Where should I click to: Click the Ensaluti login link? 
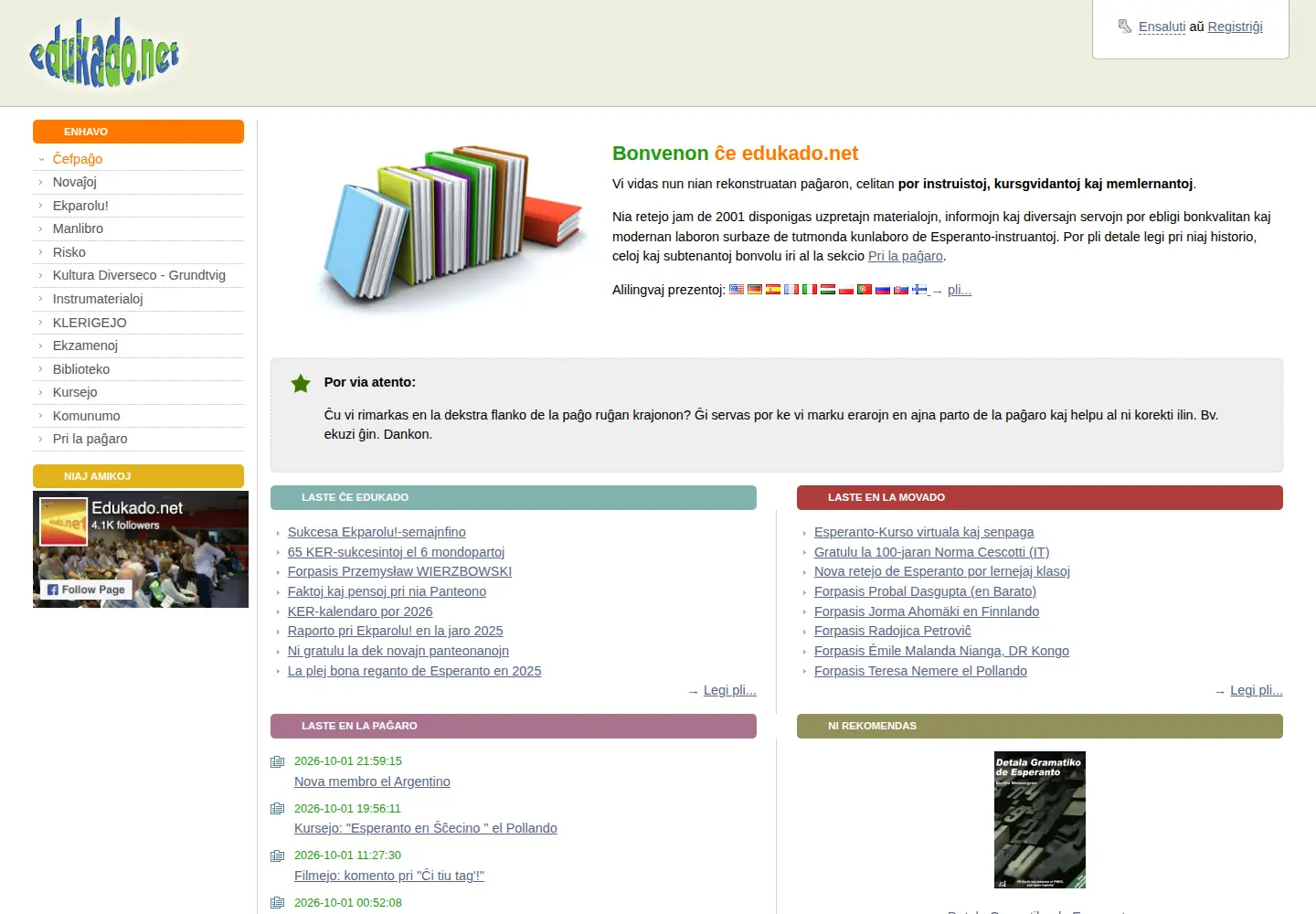click(x=1162, y=27)
